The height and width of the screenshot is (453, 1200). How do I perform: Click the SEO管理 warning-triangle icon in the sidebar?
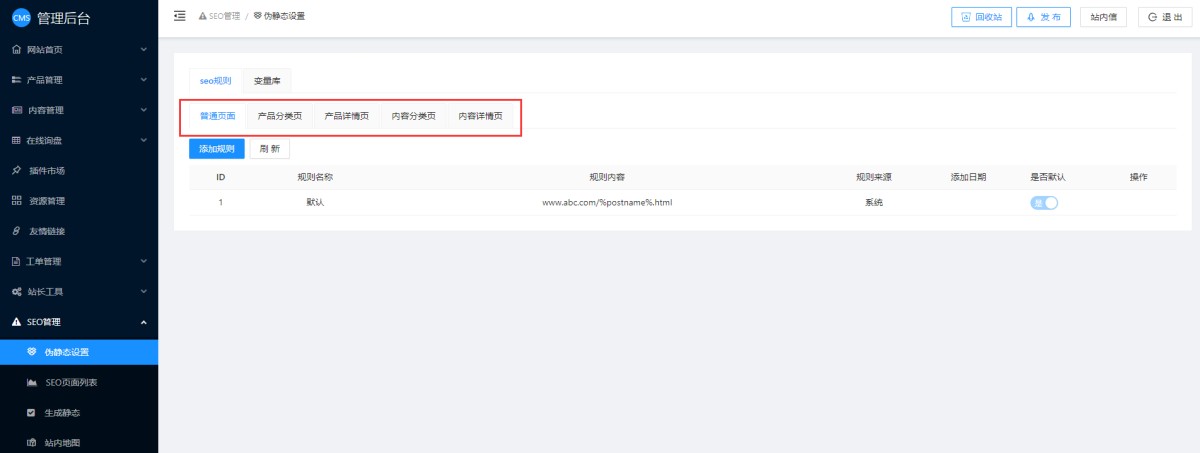16,322
